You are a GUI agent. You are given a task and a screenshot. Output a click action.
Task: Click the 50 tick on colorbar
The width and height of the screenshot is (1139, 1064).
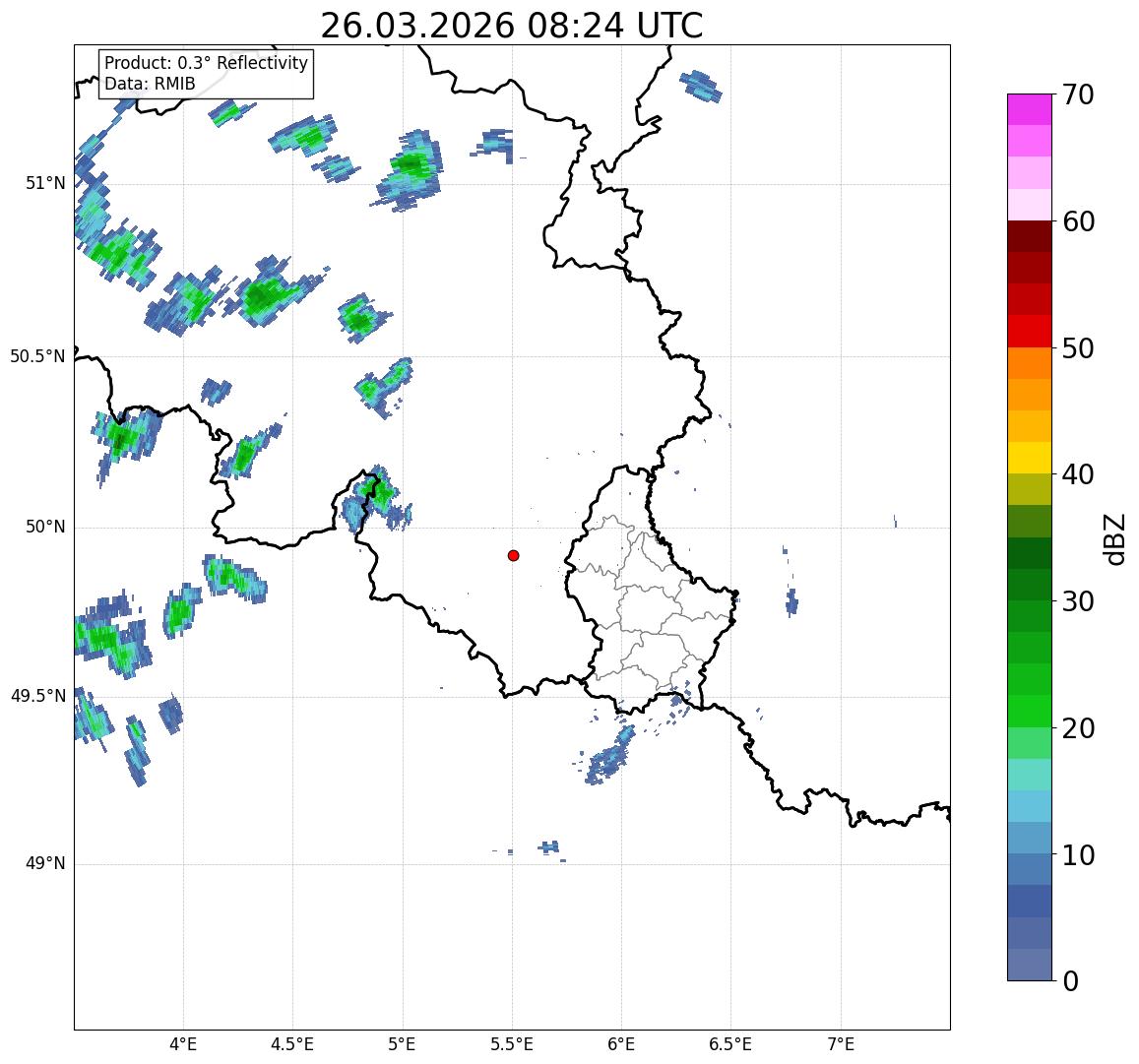tap(1078, 347)
